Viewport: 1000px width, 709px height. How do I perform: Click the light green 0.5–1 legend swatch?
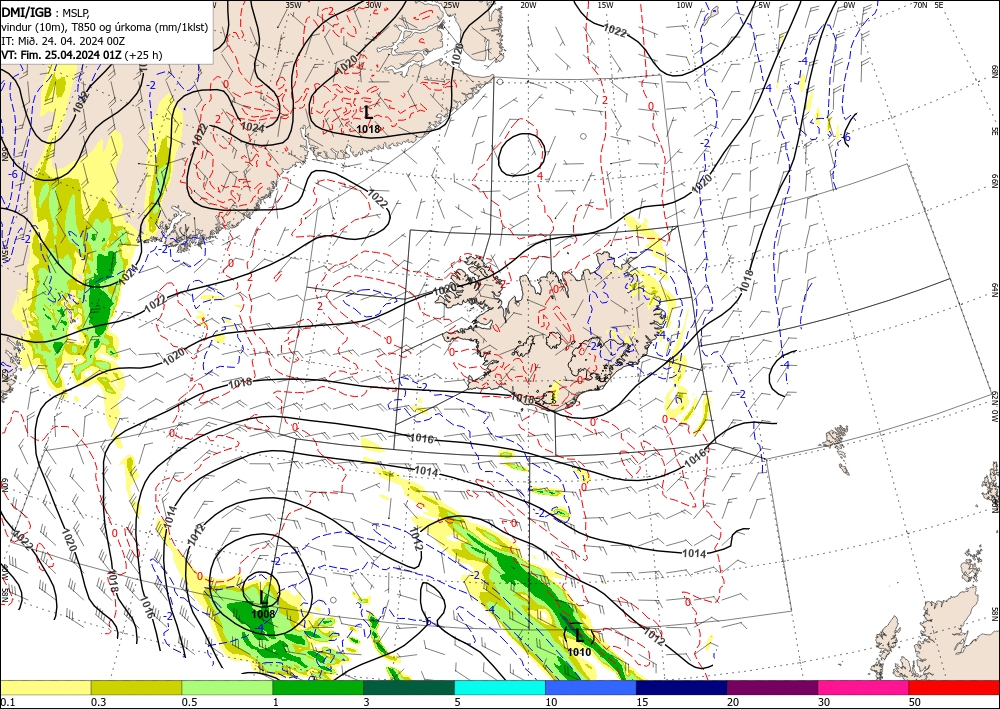click(x=227, y=687)
